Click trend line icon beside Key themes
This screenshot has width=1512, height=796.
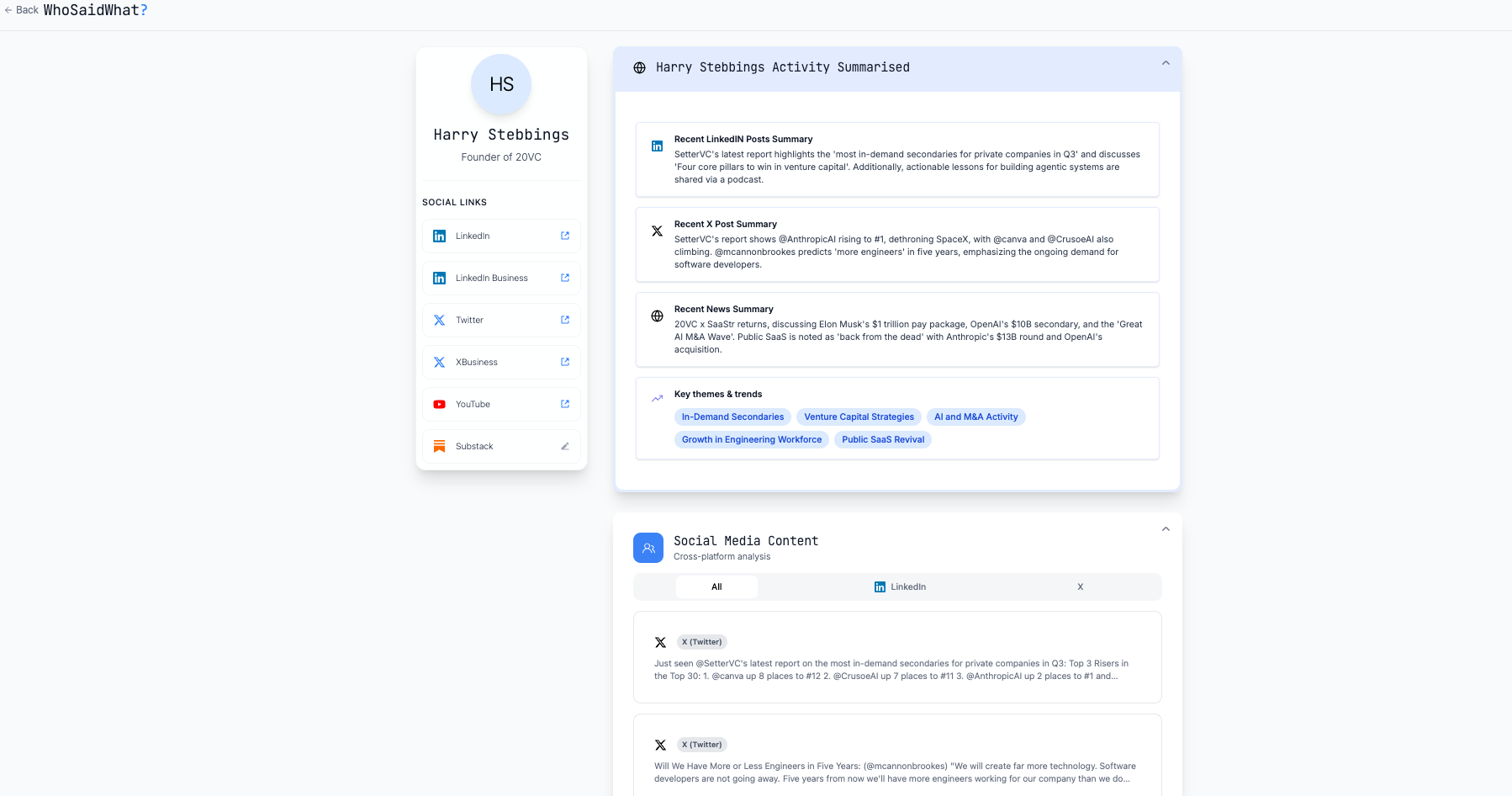(657, 399)
